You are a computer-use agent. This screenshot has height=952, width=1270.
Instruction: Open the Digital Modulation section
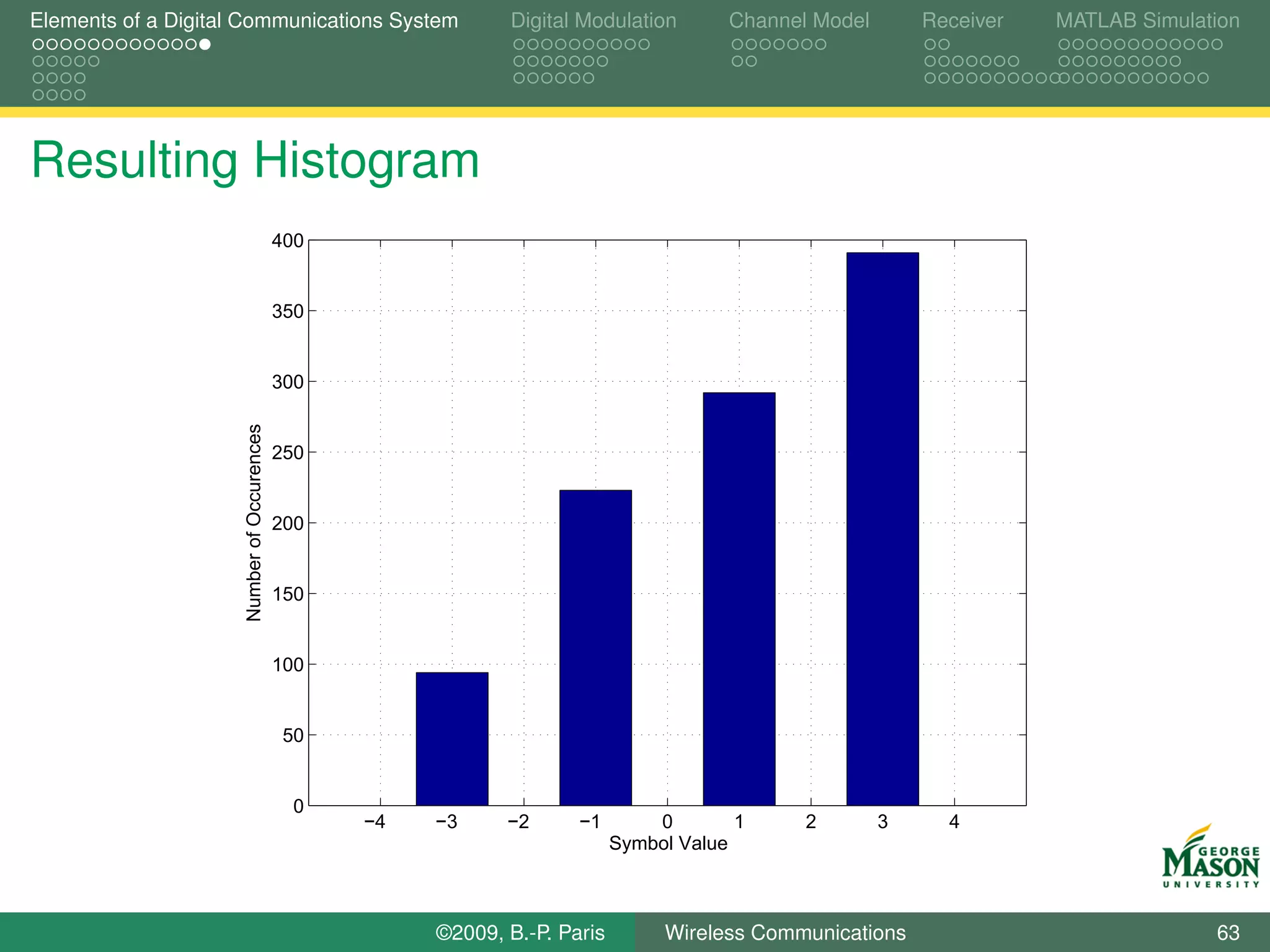click(x=593, y=20)
